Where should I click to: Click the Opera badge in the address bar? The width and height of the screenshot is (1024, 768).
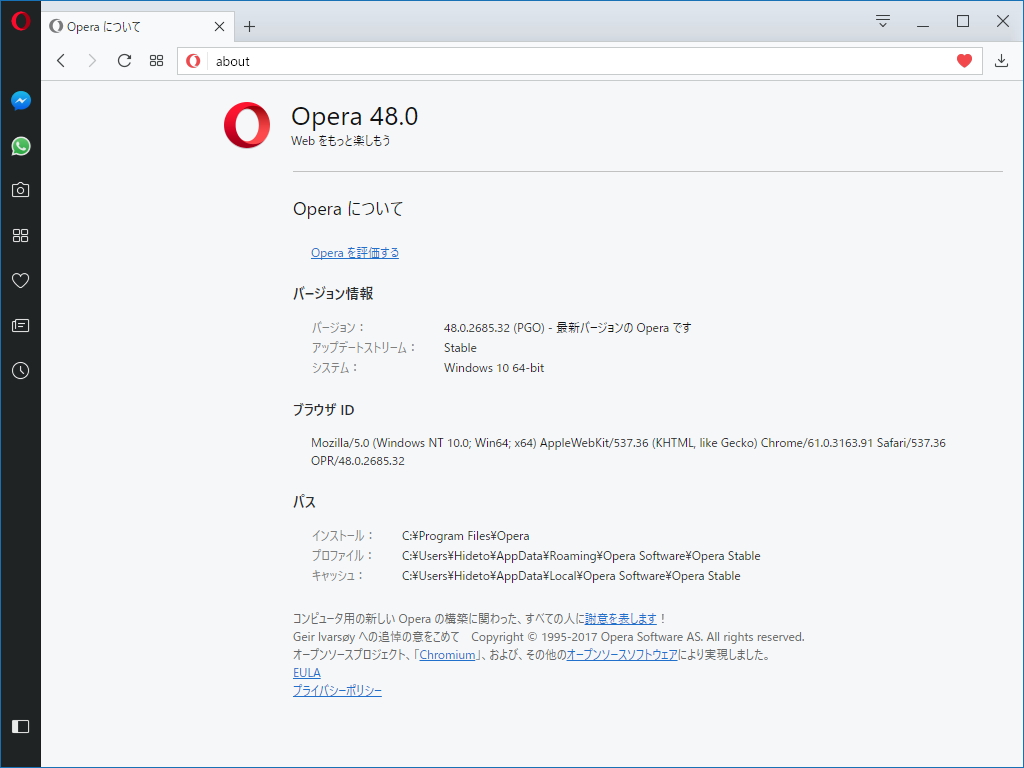coord(192,60)
